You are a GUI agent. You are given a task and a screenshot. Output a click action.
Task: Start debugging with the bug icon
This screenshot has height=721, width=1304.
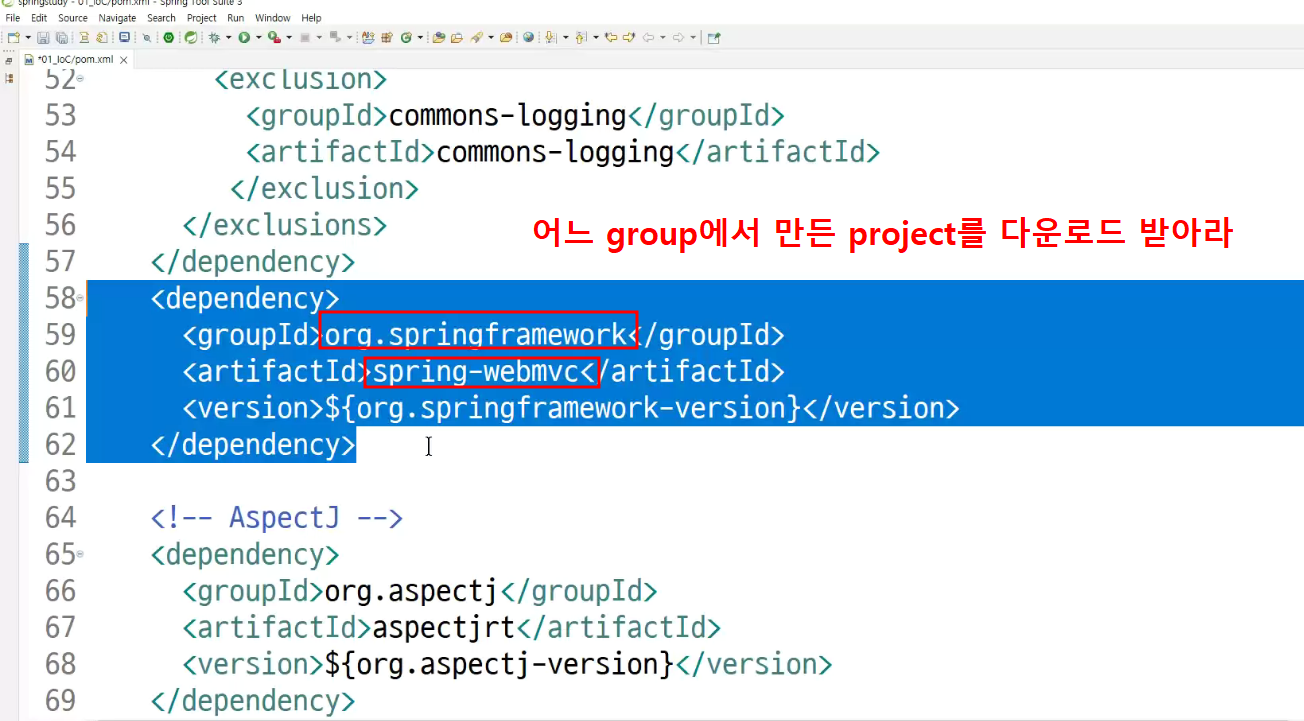214,38
